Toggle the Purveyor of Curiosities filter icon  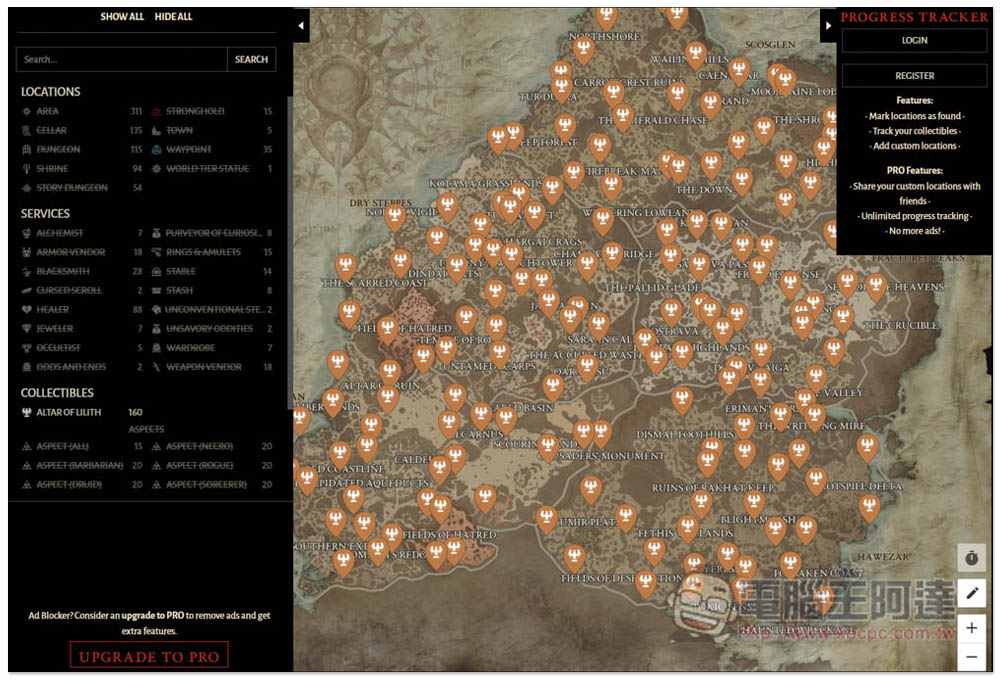tap(156, 233)
